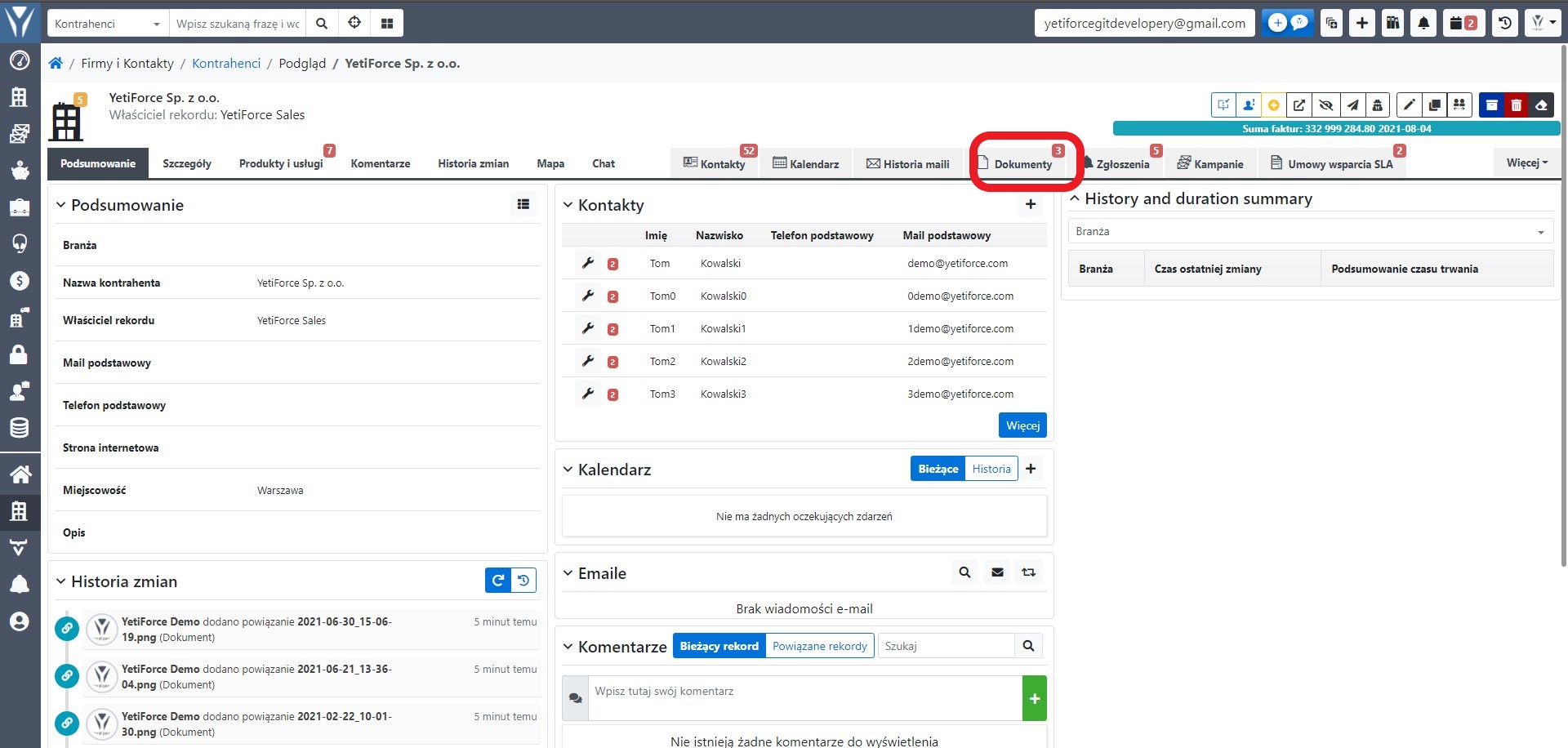Image resolution: width=1568 pixels, height=748 pixels.
Task: Open recent history clock icon in top bar
Action: tap(1504, 24)
